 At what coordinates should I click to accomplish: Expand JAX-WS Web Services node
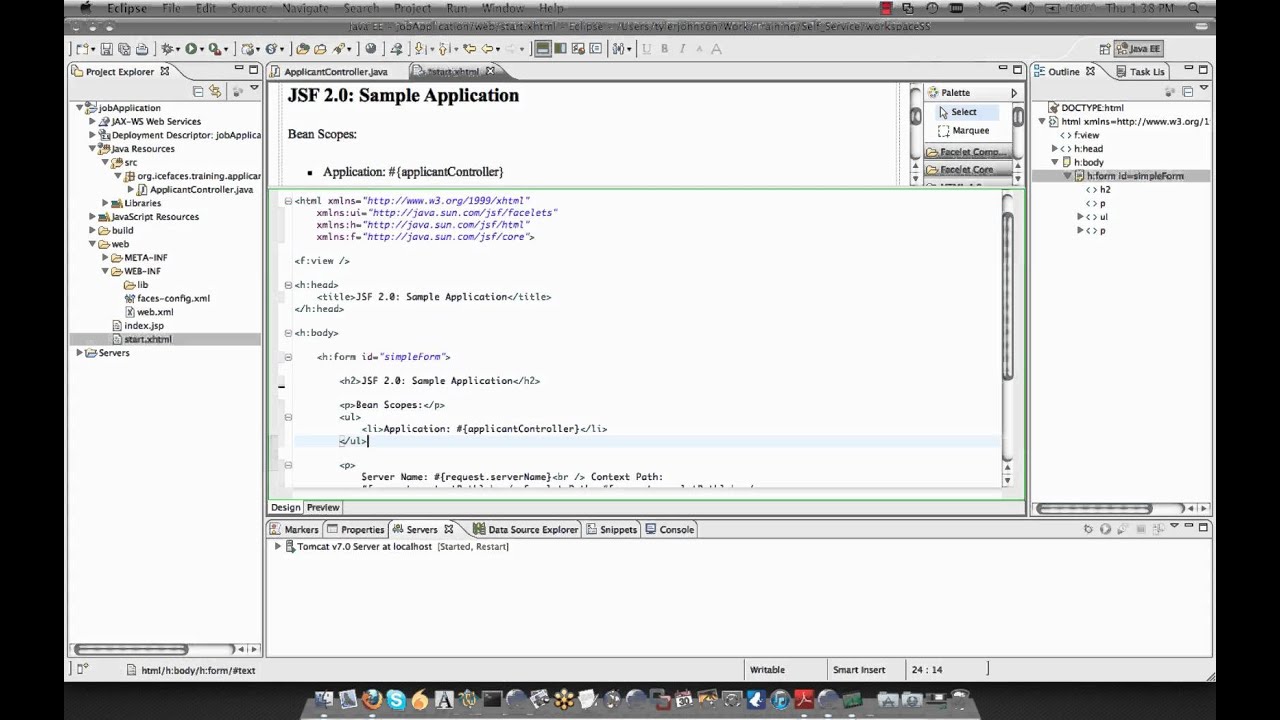coord(92,121)
